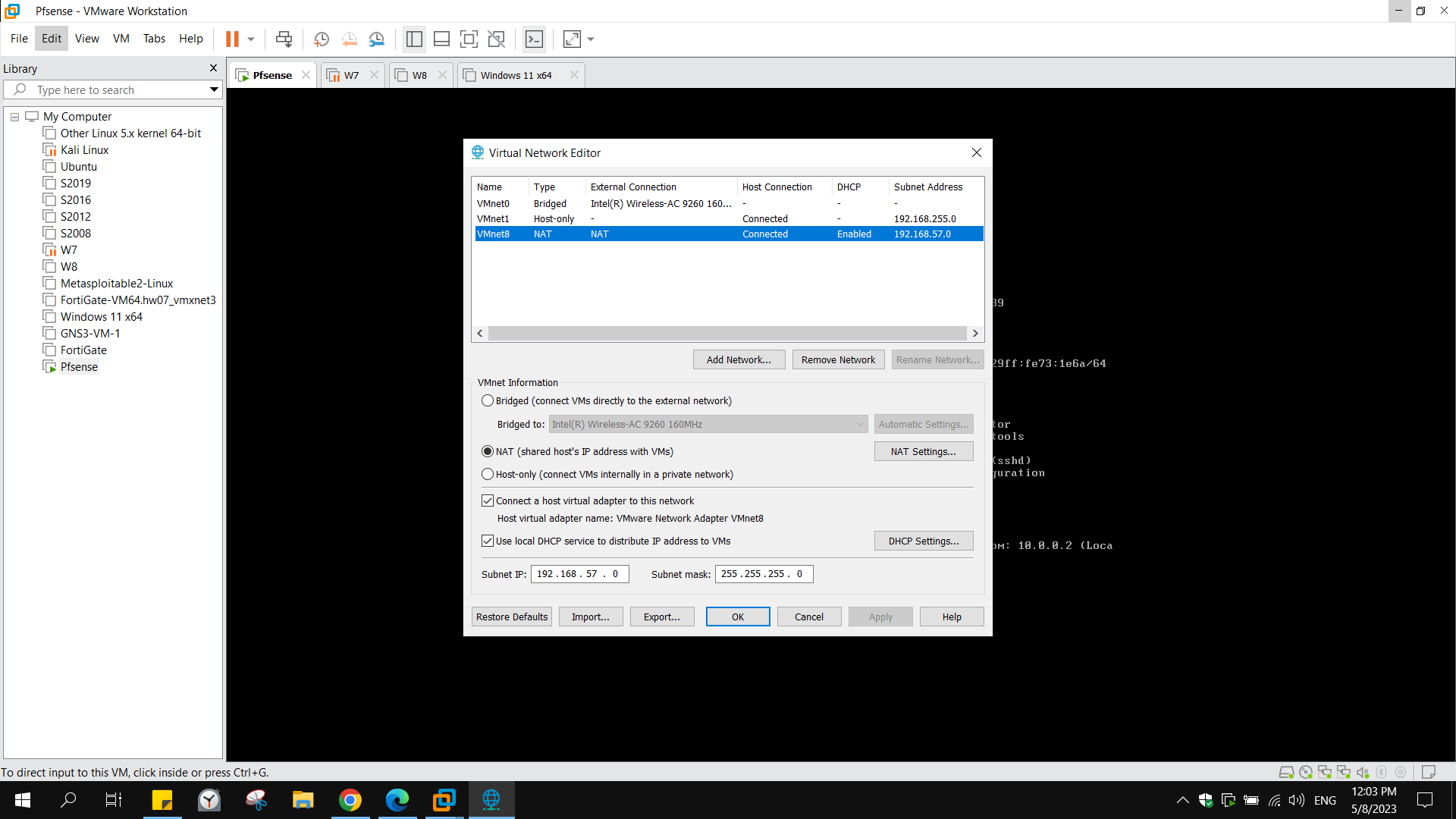Image resolution: width=1456 pixels, height=819 pixels.
Task: Uncheck 'Connect a host virtual adapter to this network'
Action: click(488, 500)
